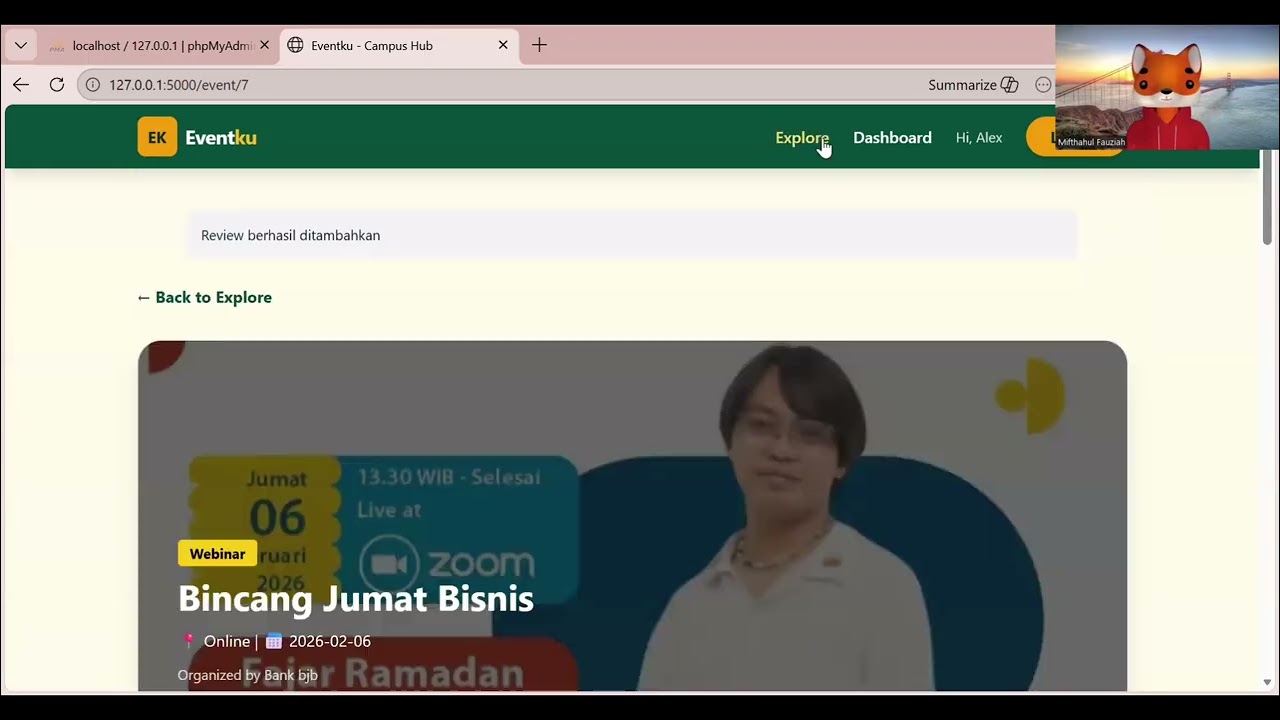Open a new browser tab

click(x=539, y=45)
